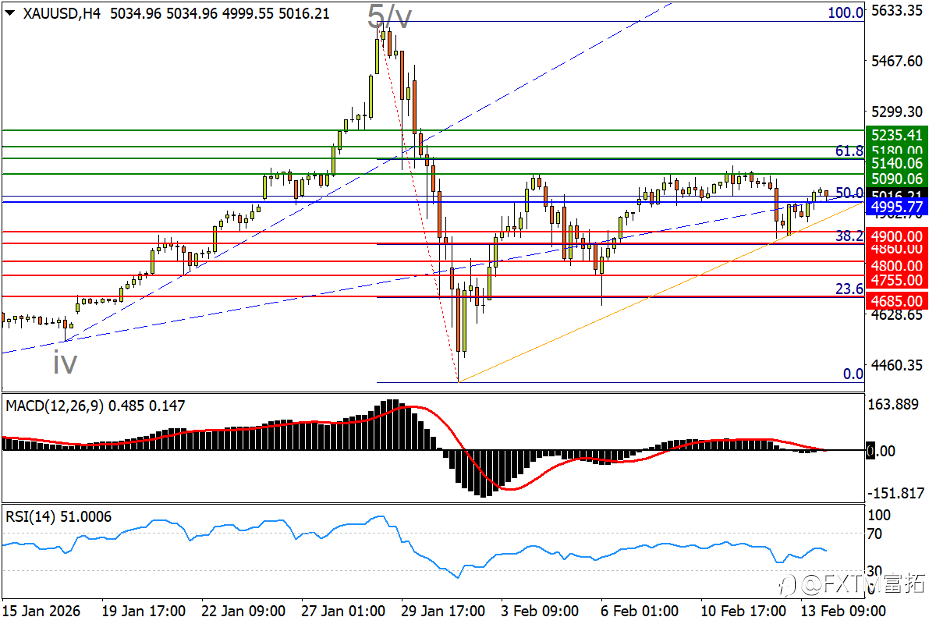The width and height of the screenshot is (936, 624).
Task: Click the 5467.60 price axis value
Action: point(897,61)
